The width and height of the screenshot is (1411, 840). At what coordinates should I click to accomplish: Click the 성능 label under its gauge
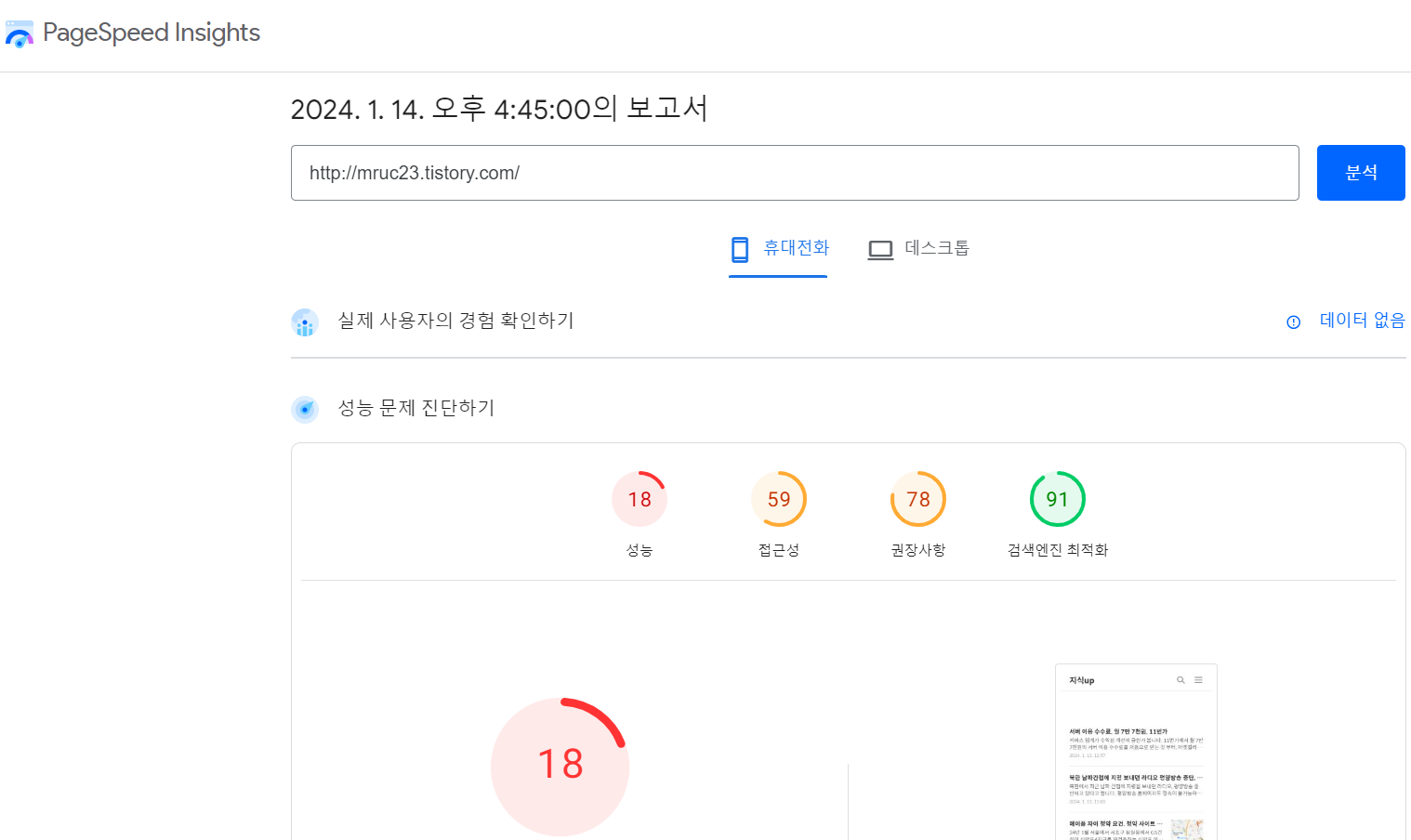(640, 549)
